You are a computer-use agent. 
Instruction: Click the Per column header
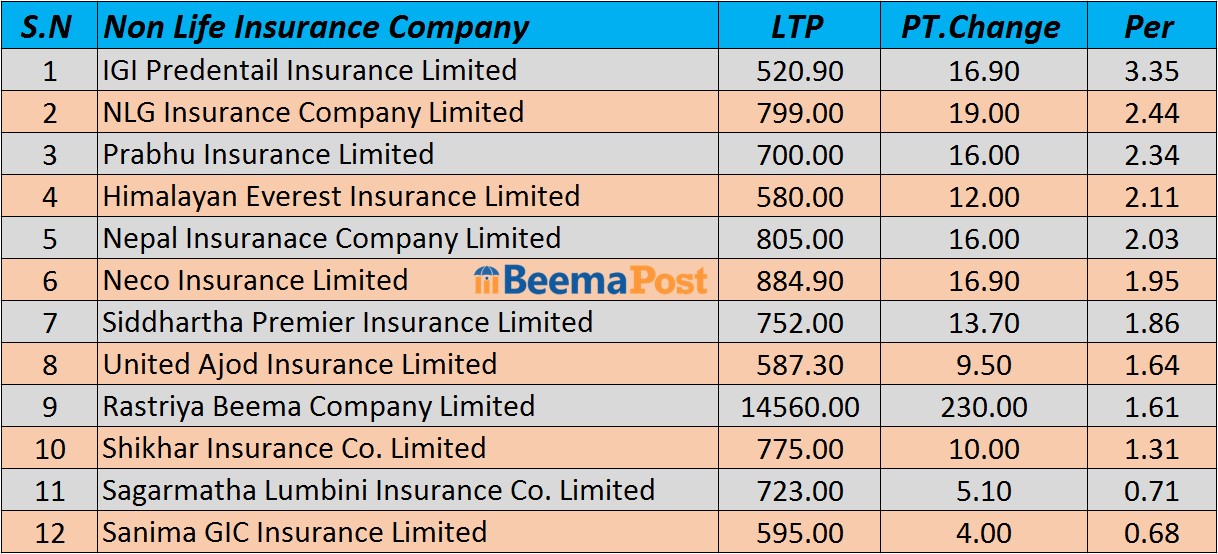(1150, 27)
